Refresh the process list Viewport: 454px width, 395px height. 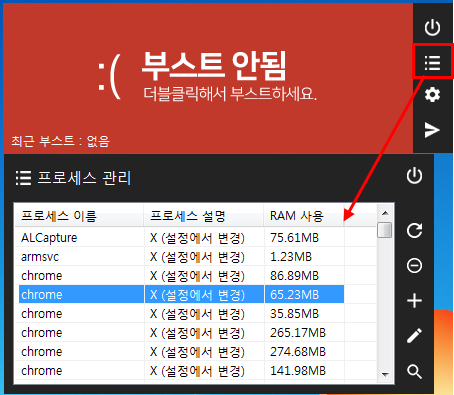point(414,230)
